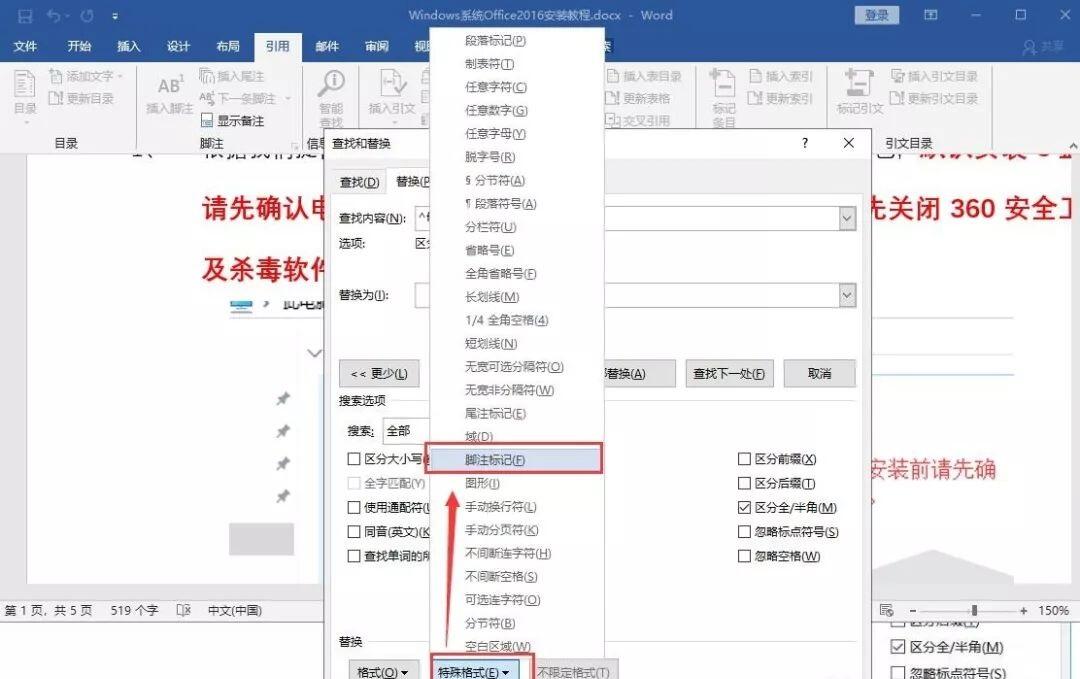Click the Save icon in the title bar
Image resolution: width=1080 pixels, height=679 pixels.
pos(25,15)
